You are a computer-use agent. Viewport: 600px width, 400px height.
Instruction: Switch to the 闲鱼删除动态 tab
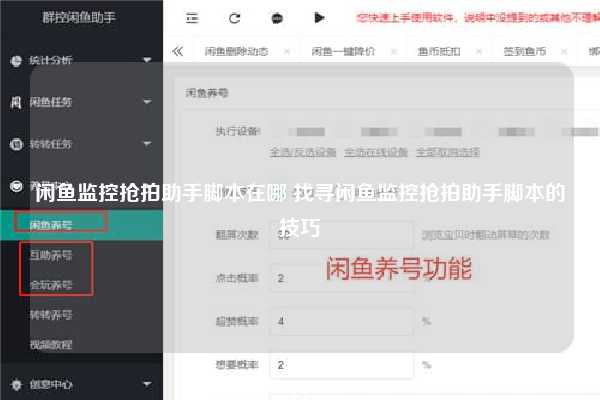[236, 51]
